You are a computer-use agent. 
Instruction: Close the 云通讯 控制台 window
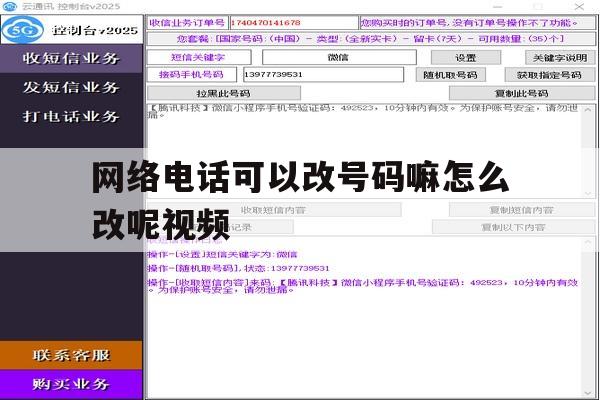pos(579,7)
